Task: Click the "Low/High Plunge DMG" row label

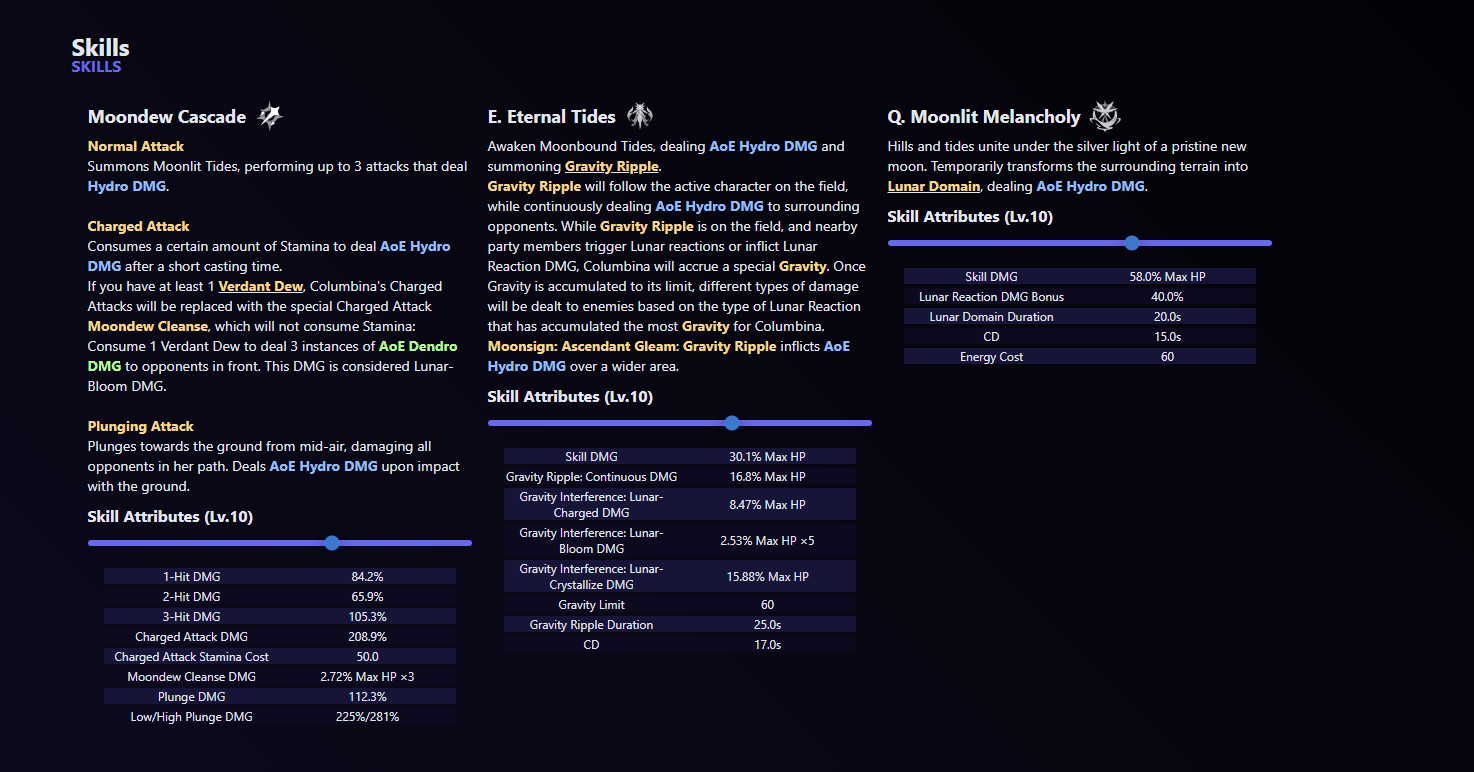Action: 192,717
